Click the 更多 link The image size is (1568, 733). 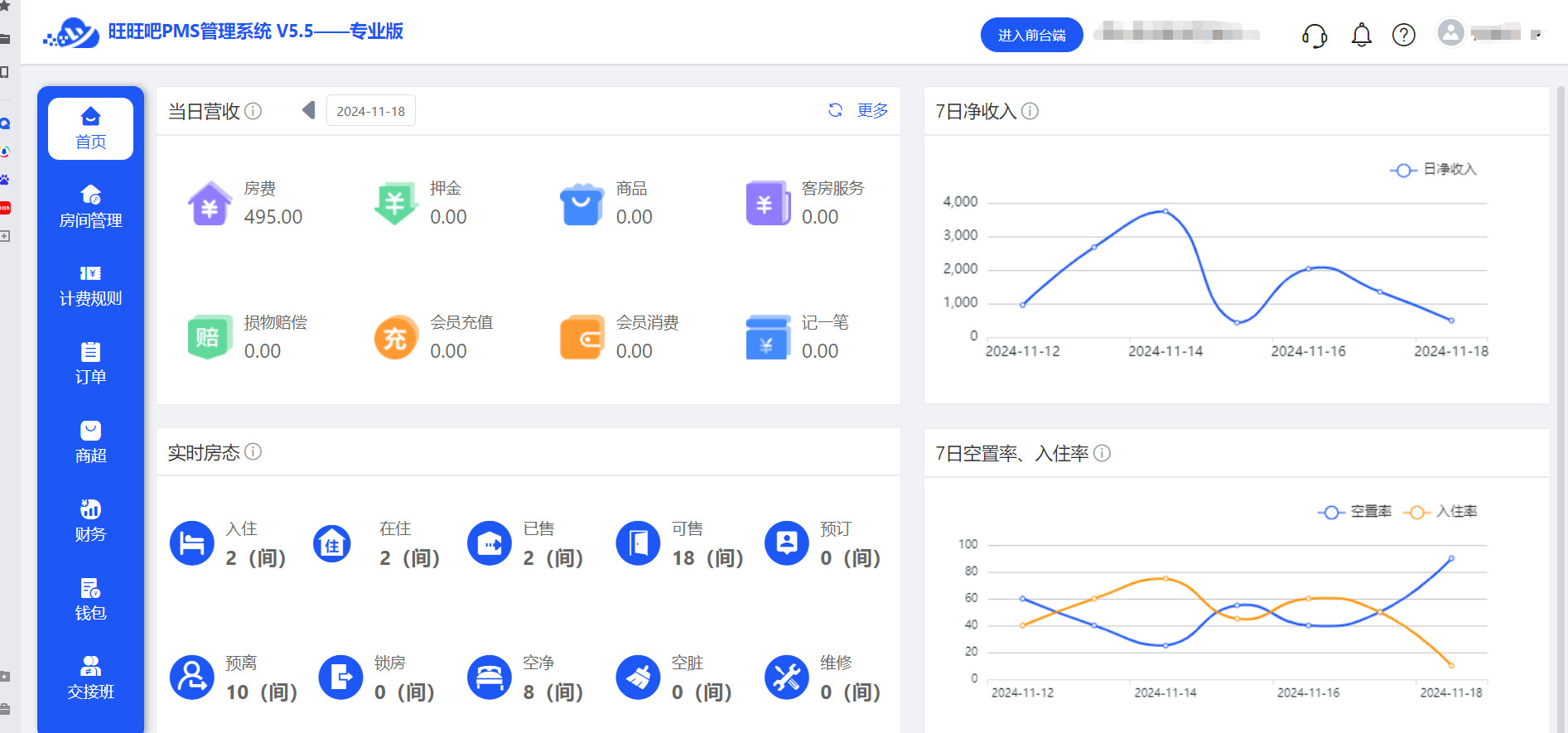click(872, 110)
